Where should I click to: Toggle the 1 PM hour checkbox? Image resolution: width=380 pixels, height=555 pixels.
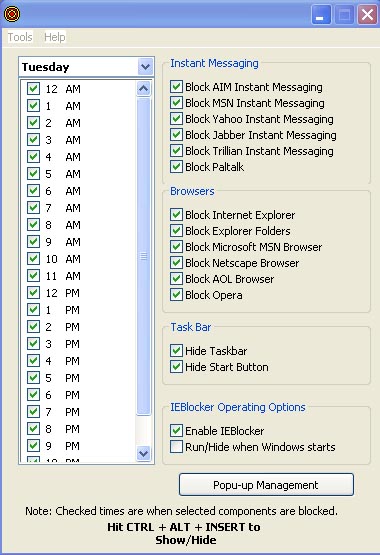click(33, 309)
